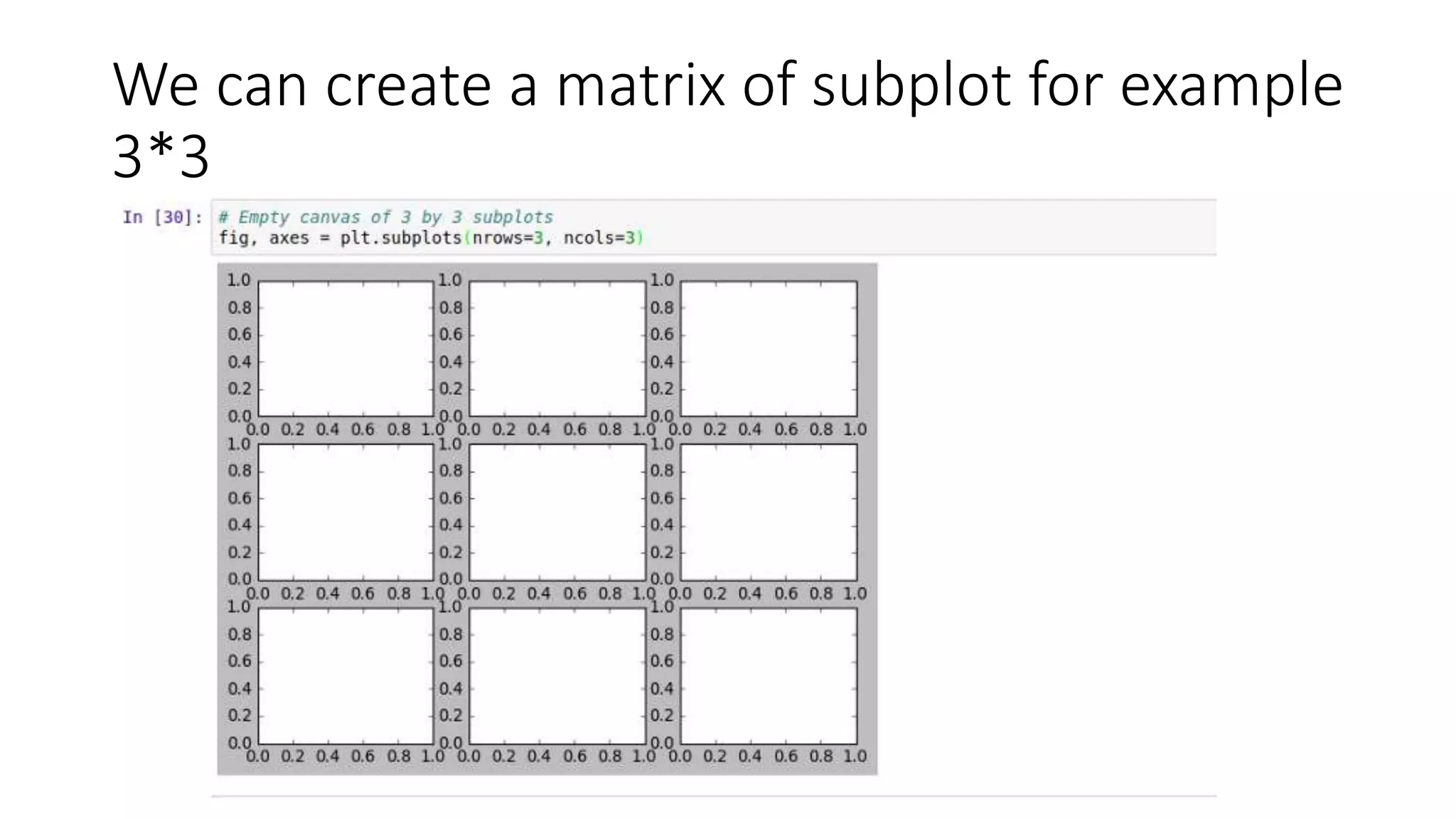Image resolution: width=1456 pixels, height=819 pixels.
Task: Select the bottom-right subplot axes
Action: click(x=769, y=676)
